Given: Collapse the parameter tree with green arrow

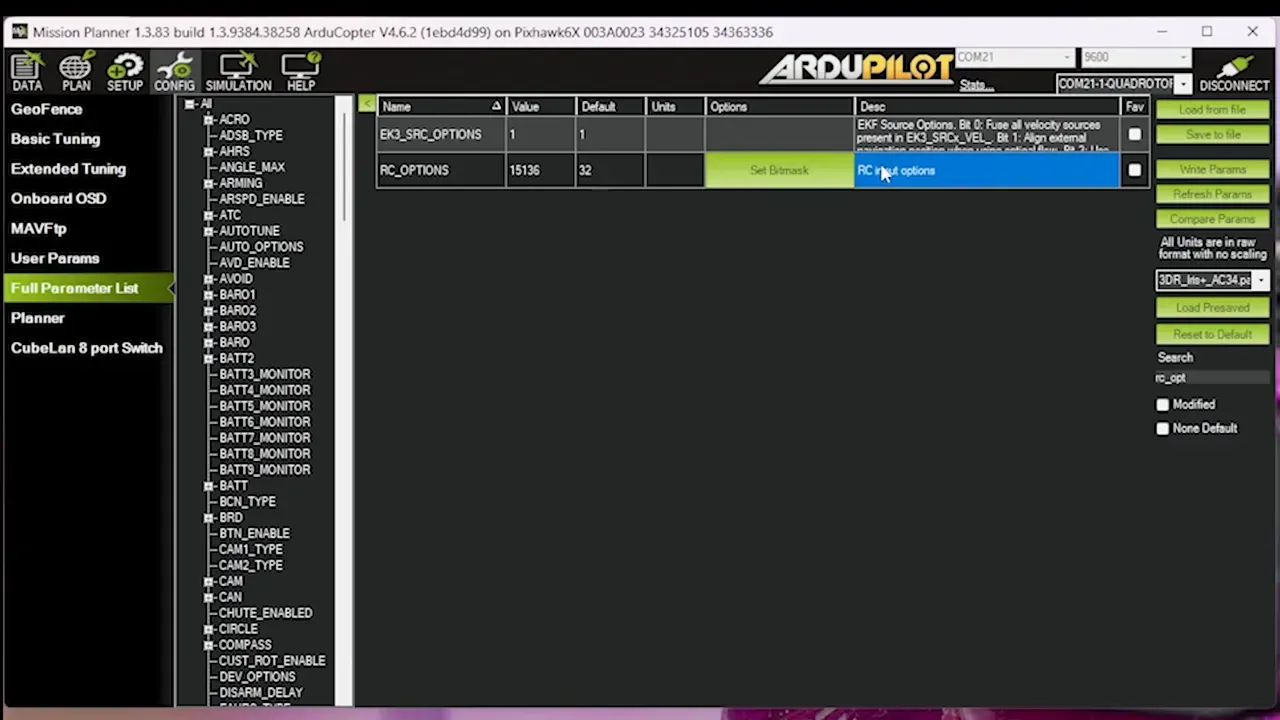Looking at the screenshot, I should pyautogui.click(x=367, y=104).
